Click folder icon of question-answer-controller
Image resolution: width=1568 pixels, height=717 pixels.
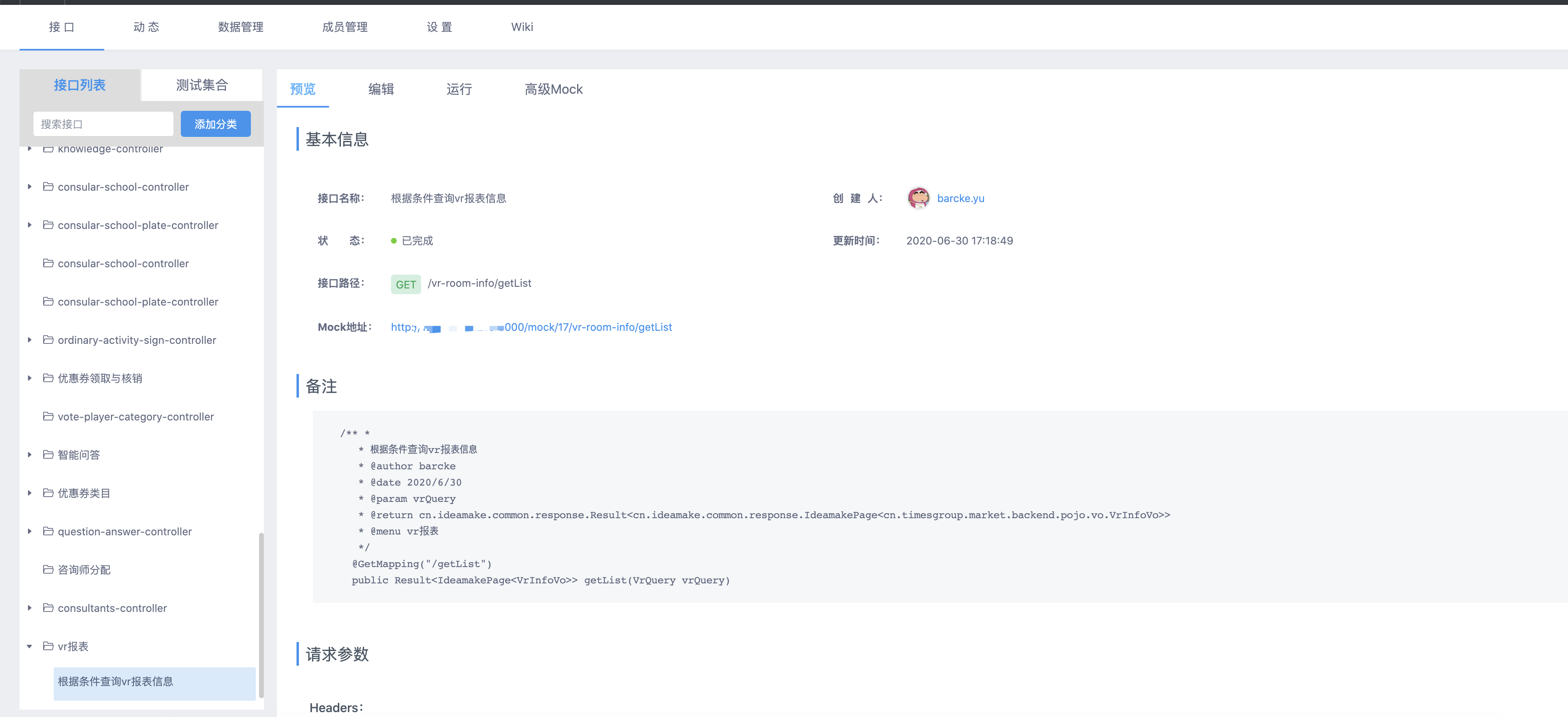point(48,531)
